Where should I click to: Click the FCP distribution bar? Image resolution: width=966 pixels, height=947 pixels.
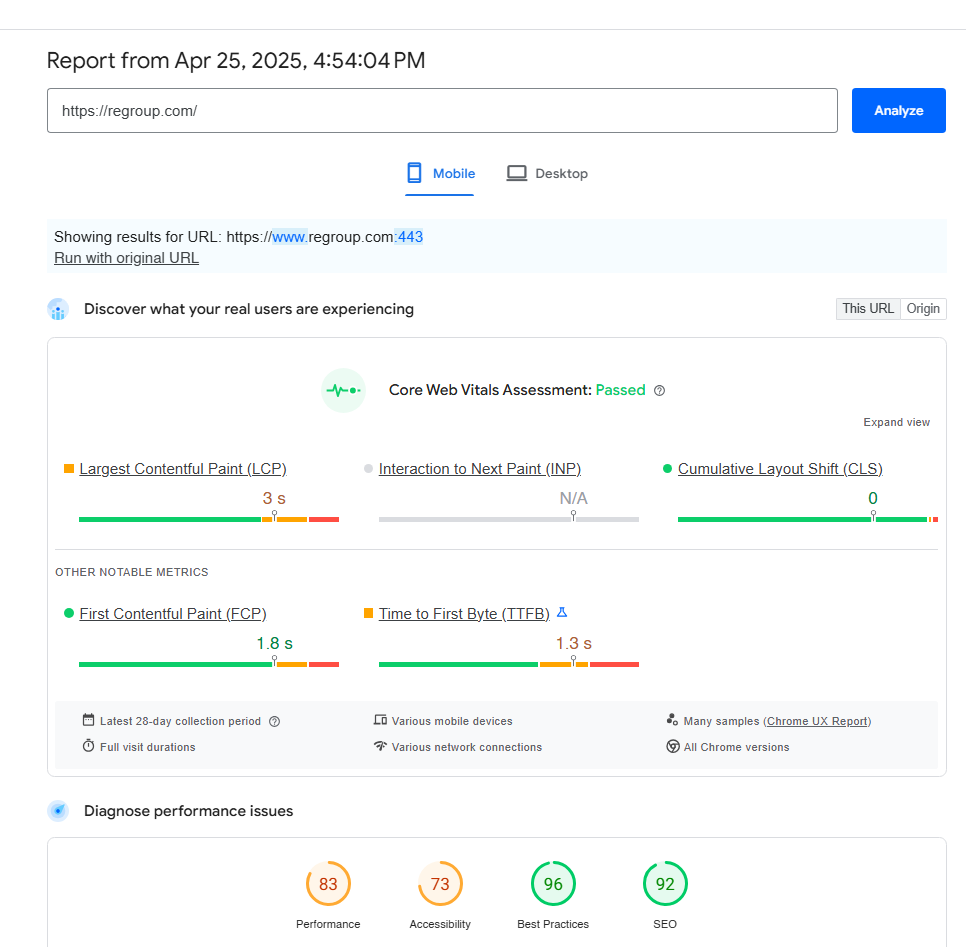209,664
